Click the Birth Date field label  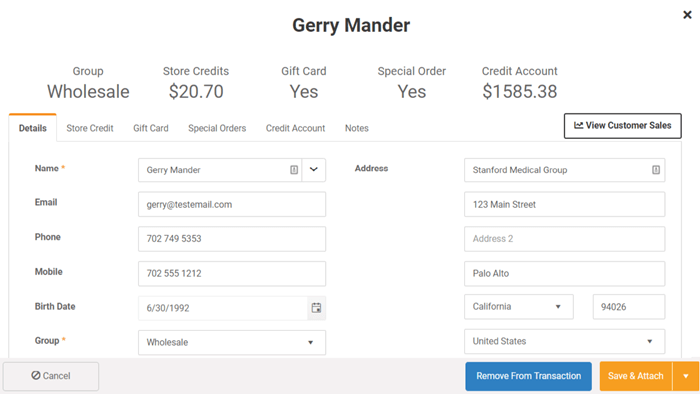click(x=55, y=307)
